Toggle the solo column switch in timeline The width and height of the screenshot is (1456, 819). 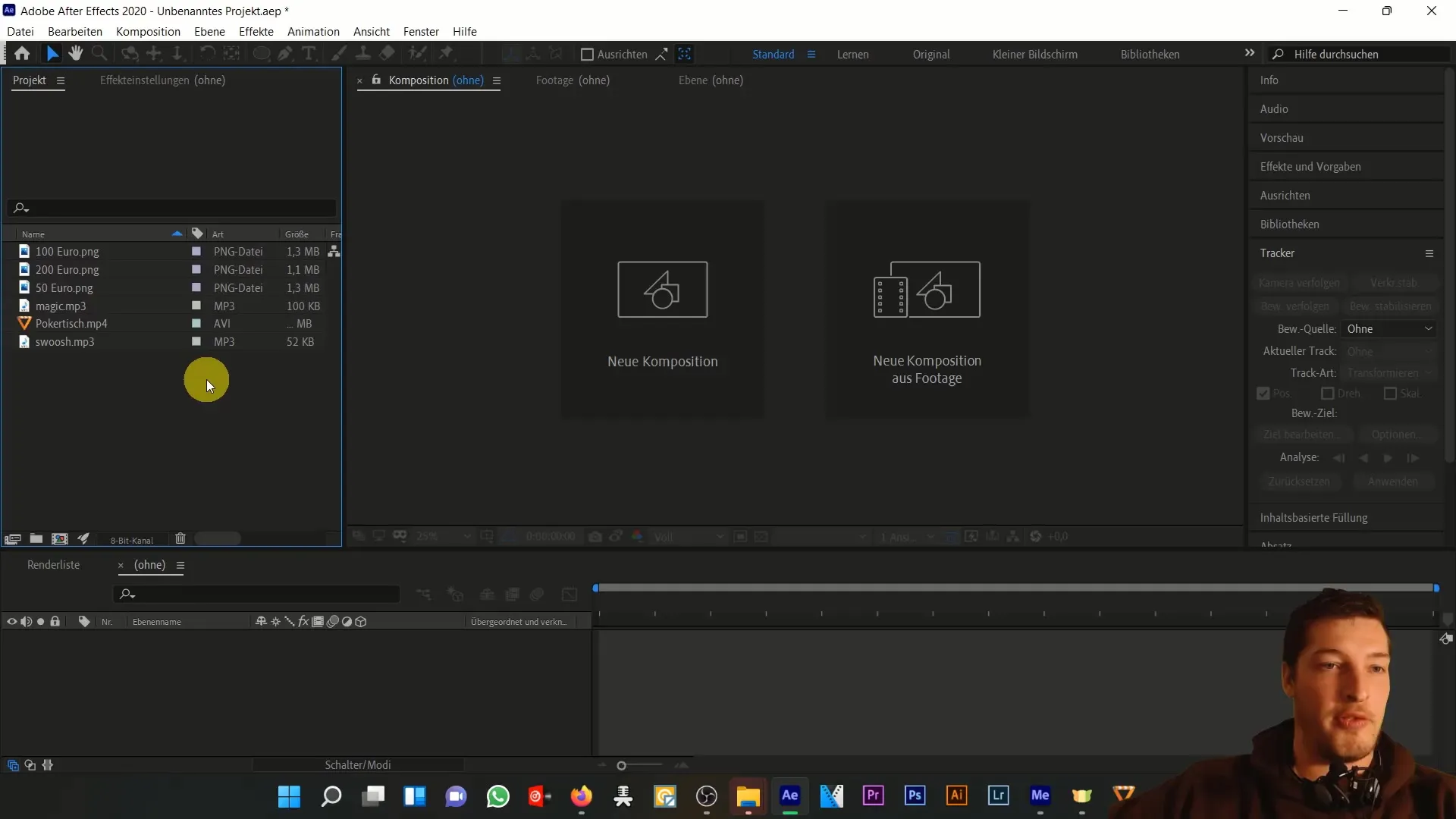point(41,622)
